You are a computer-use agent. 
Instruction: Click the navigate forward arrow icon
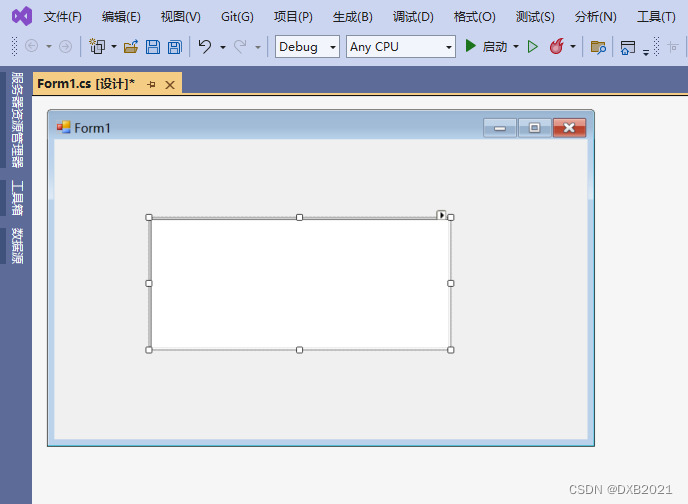(65, 46)
